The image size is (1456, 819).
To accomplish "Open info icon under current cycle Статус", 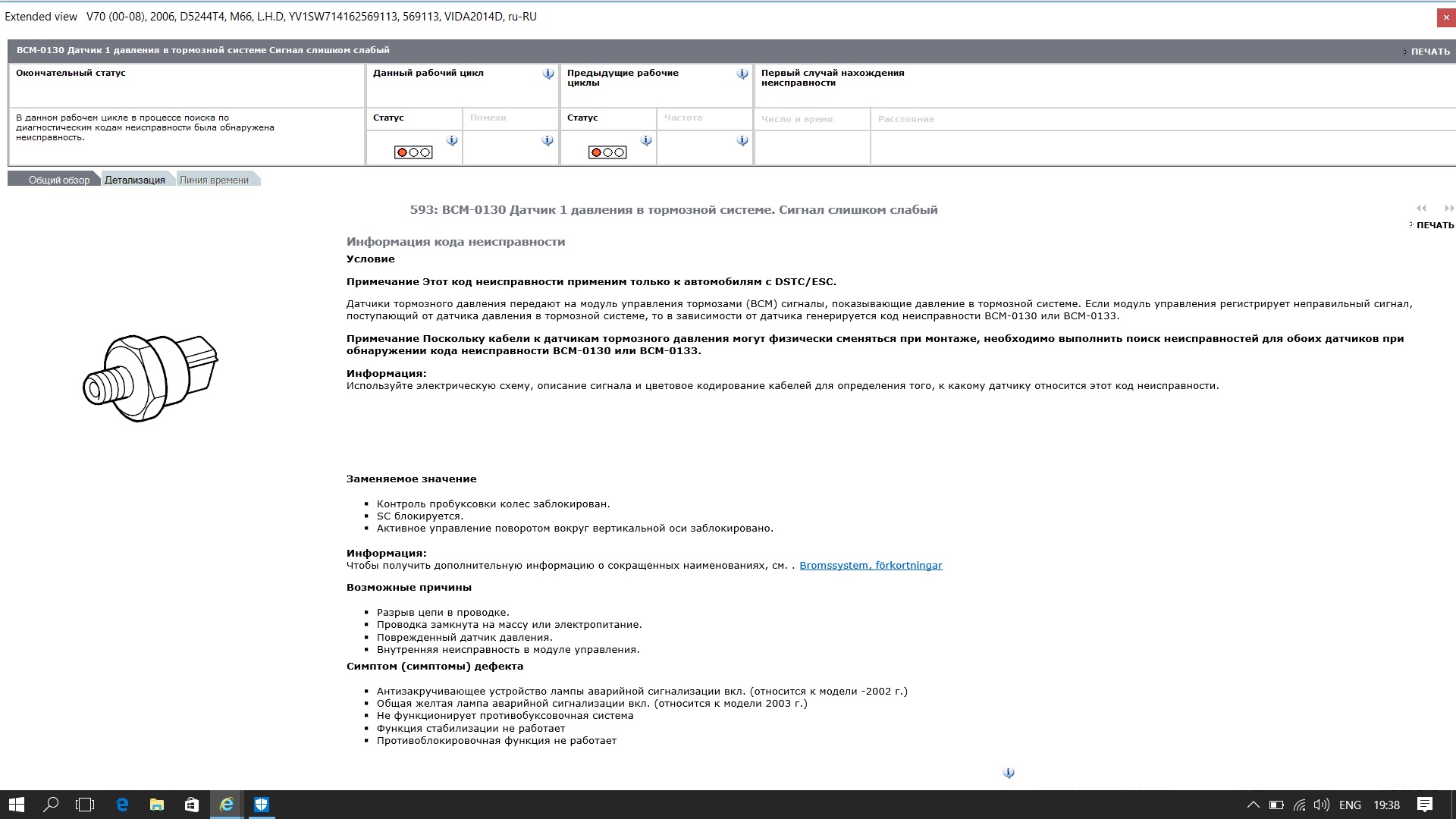I will click(452, 140).
